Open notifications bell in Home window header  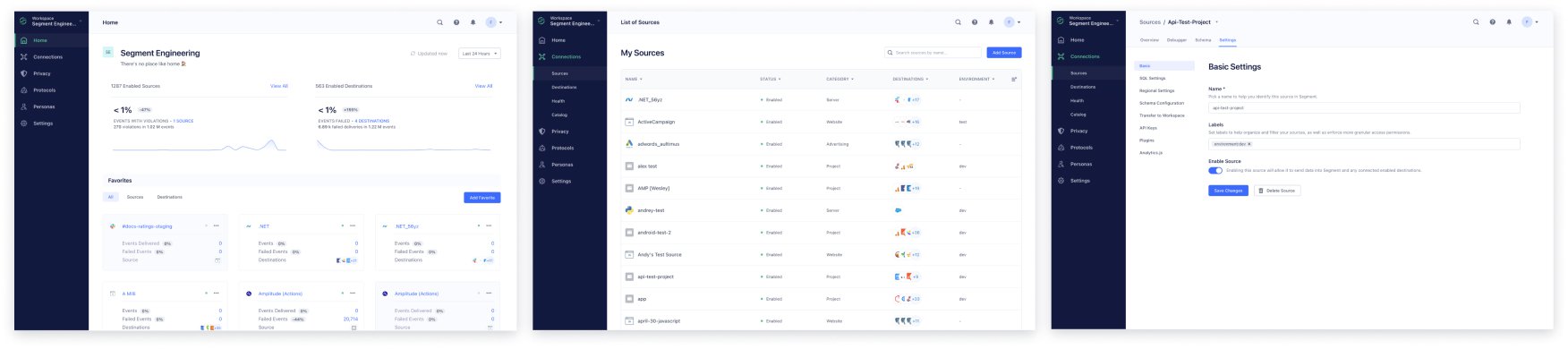point(473,22)
